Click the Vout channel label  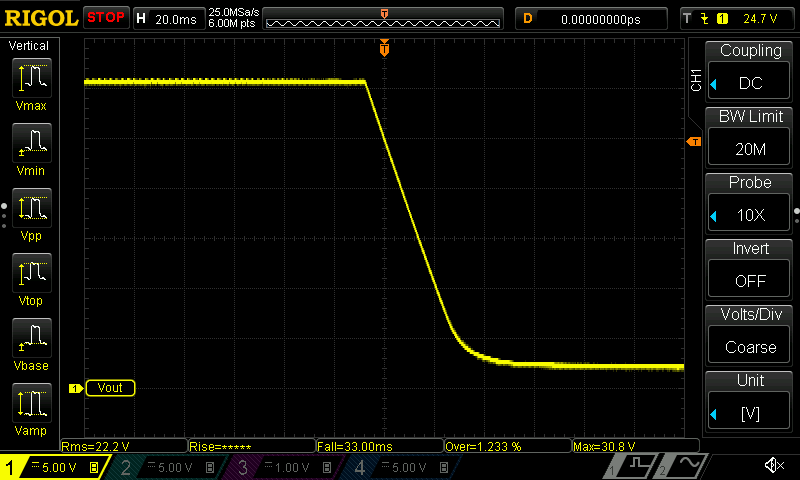(x=109, y=387)
